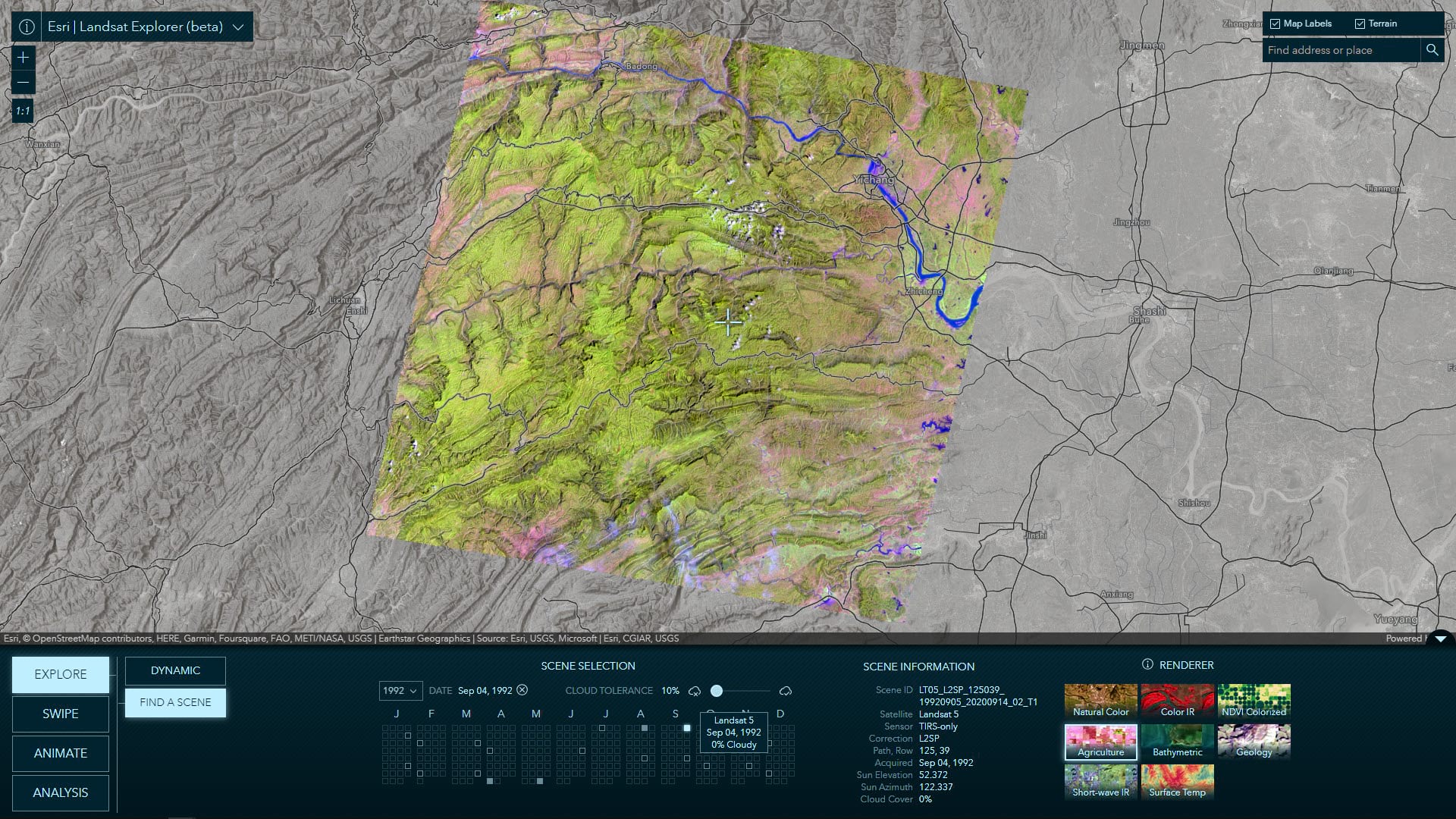
Task: Choose the Surface Temp renderer
Action: [x=1177, y=782]
